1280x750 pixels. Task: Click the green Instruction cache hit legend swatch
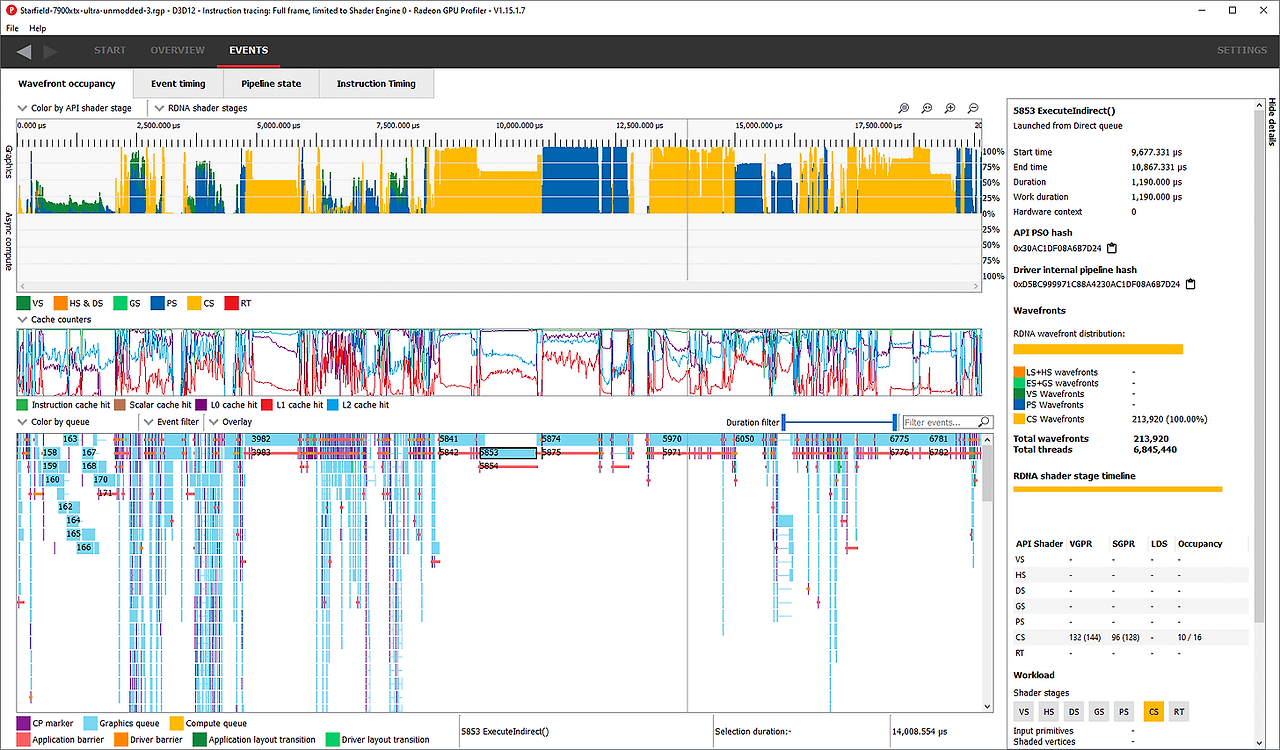click(x=23, y=405)
